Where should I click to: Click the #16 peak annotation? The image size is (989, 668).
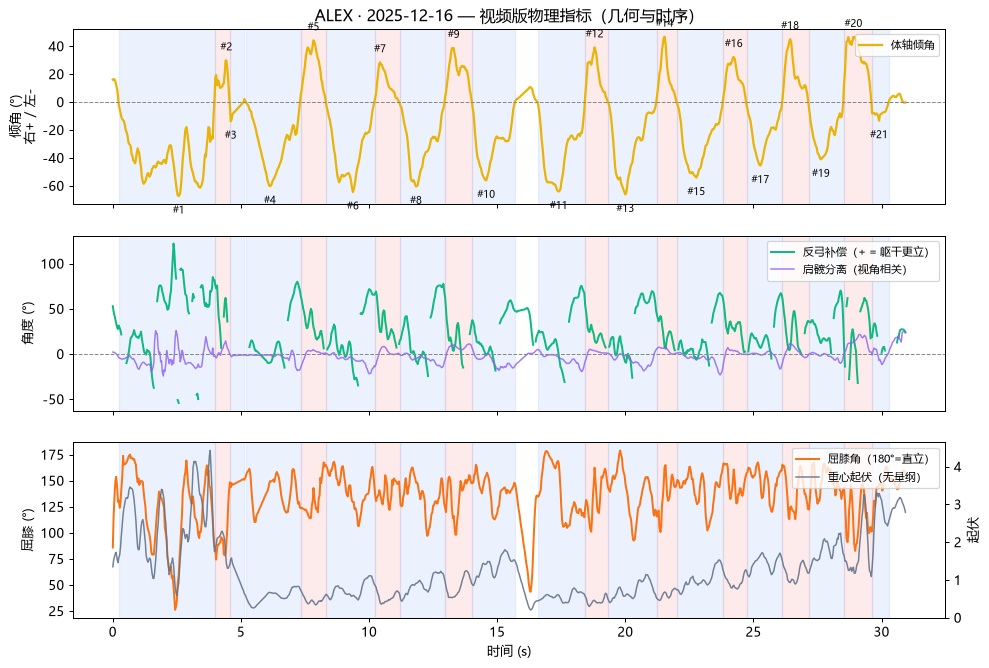pos(734,43)
